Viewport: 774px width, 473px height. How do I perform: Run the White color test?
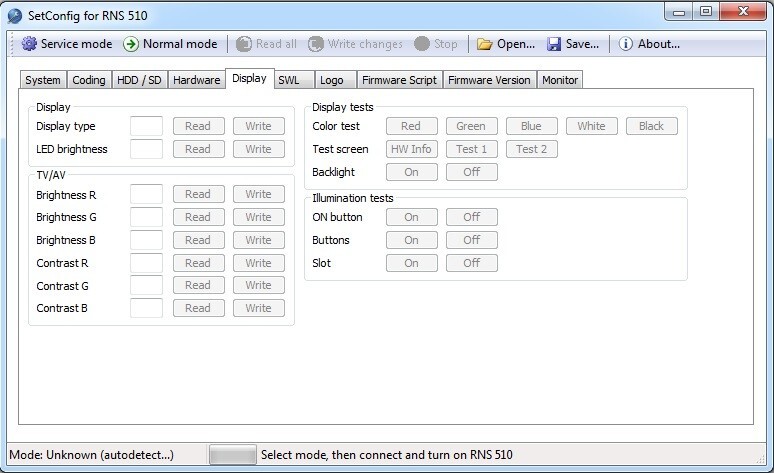(592, 126)
